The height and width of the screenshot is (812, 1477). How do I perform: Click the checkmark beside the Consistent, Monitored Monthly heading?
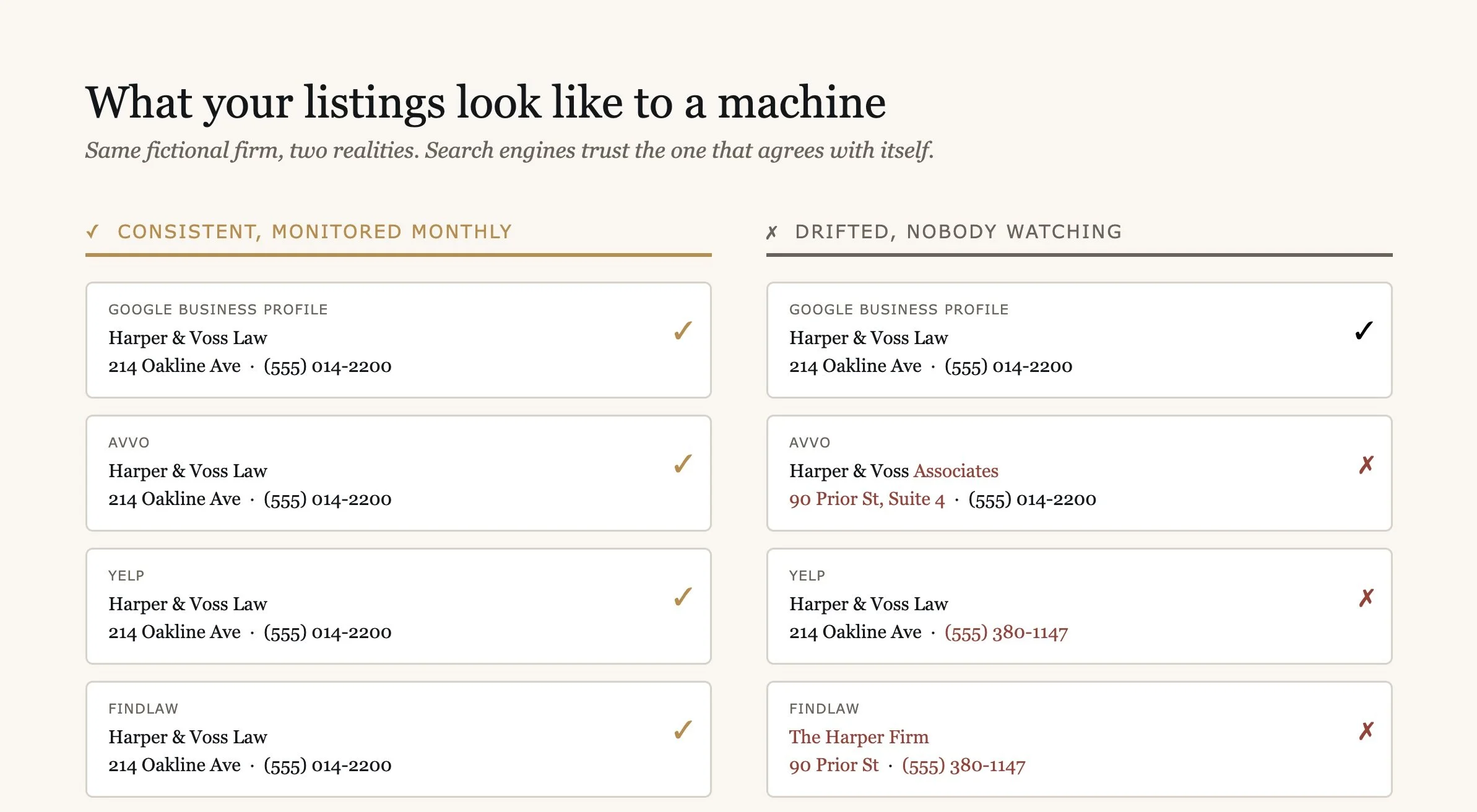(x=92, y=232)
